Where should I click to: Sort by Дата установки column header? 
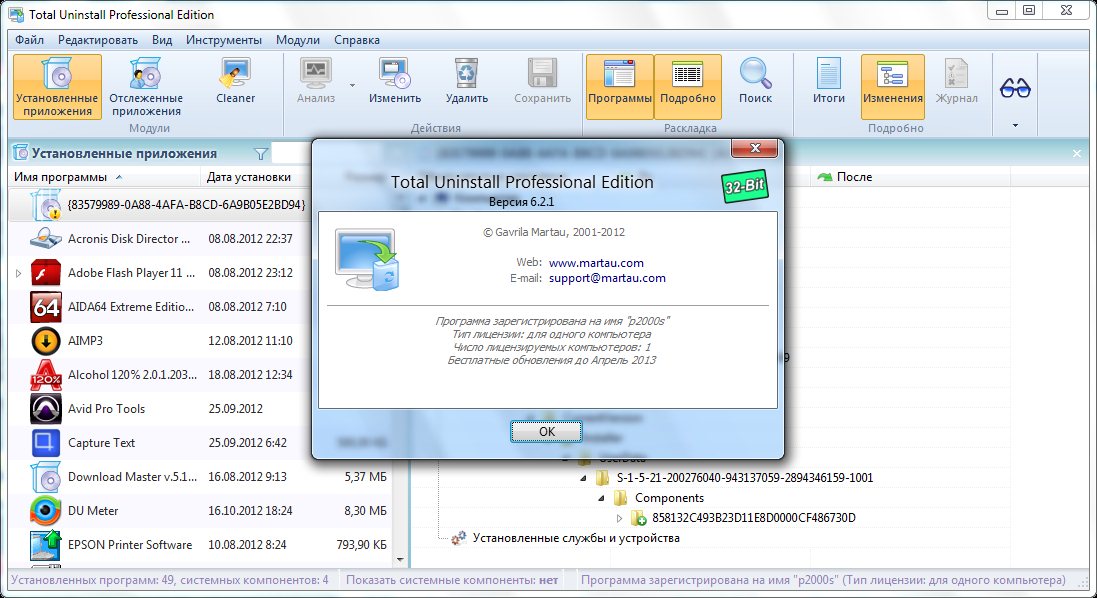248,177
